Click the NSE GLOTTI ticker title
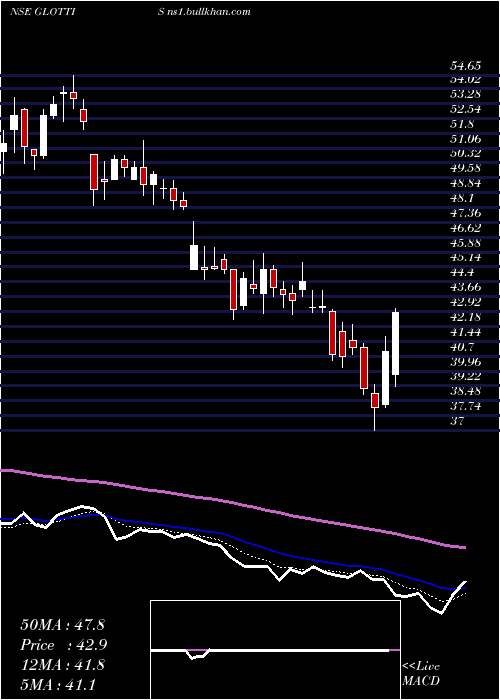 (42, 12)
